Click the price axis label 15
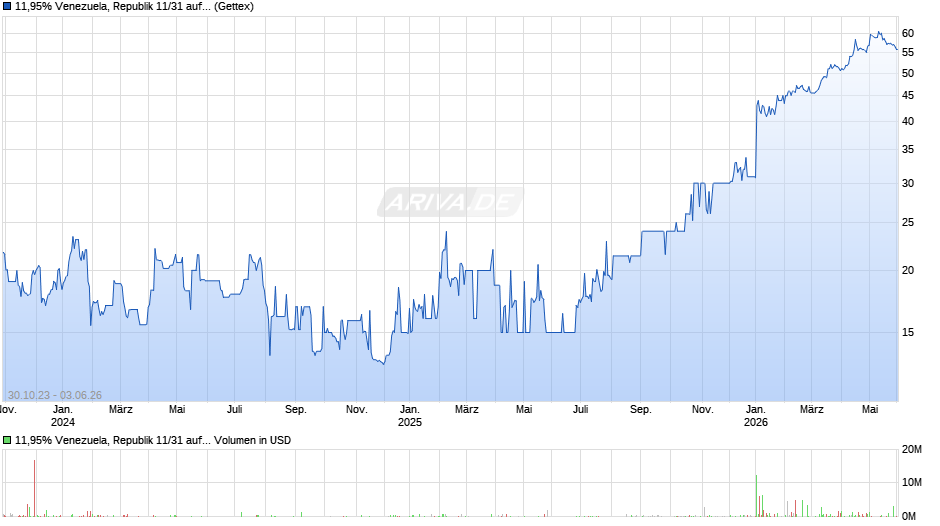 click(908, 332)
